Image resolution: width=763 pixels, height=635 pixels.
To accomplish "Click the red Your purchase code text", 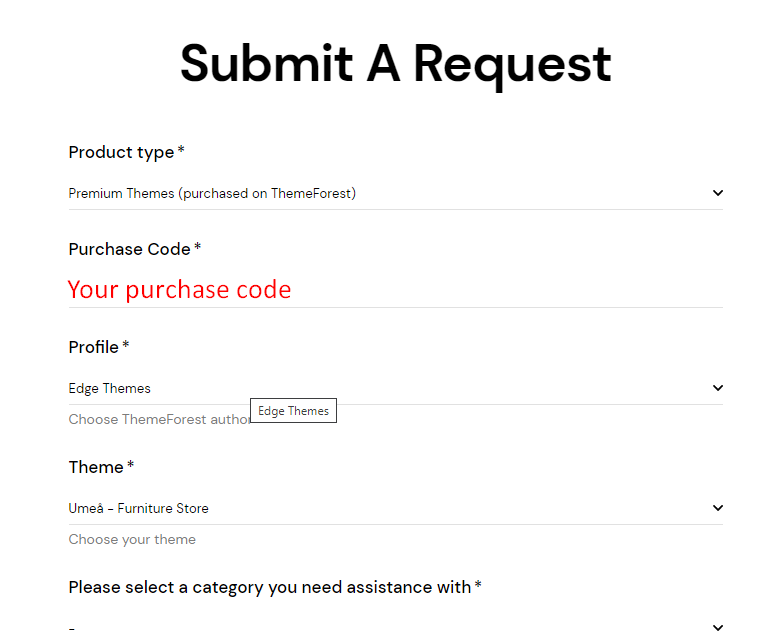I will coord(179,290).
